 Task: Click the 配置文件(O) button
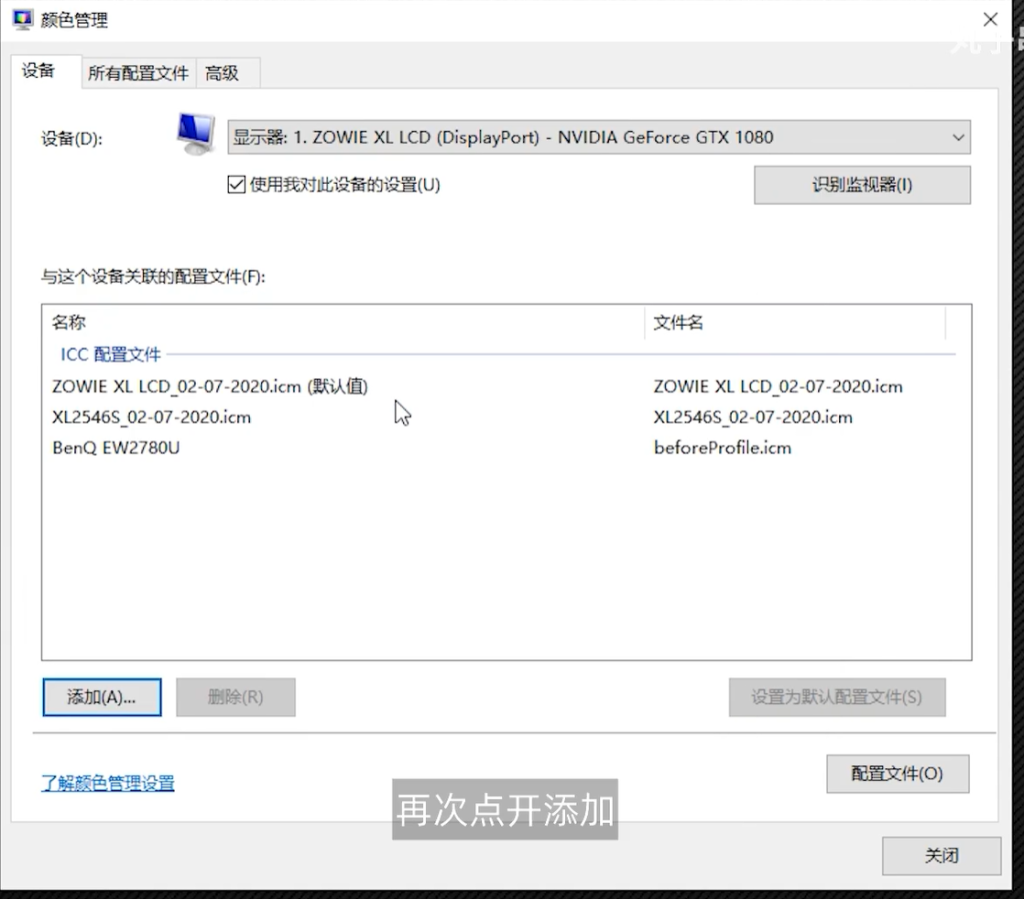point(897,774)
